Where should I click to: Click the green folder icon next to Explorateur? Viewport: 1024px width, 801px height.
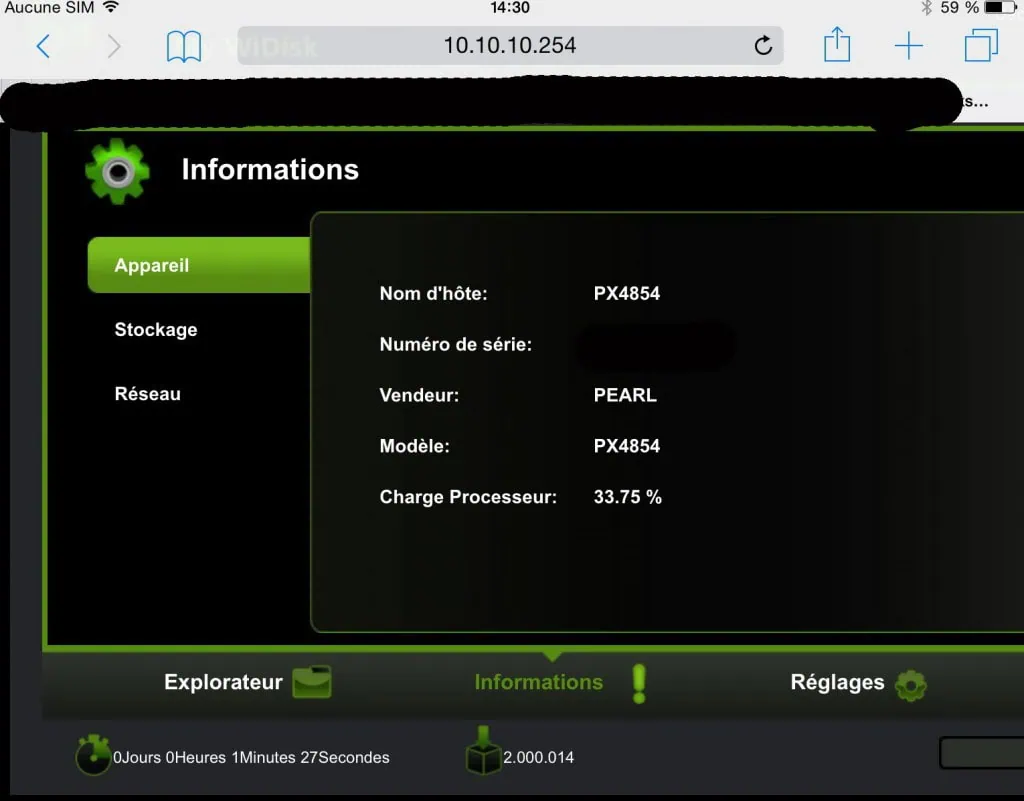(312, 683)
